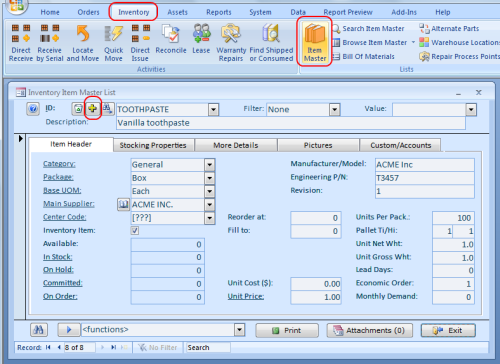Screen dimensions: 500x364
Task: Follow the Unit Price link
Action: [x=246, y=296]
